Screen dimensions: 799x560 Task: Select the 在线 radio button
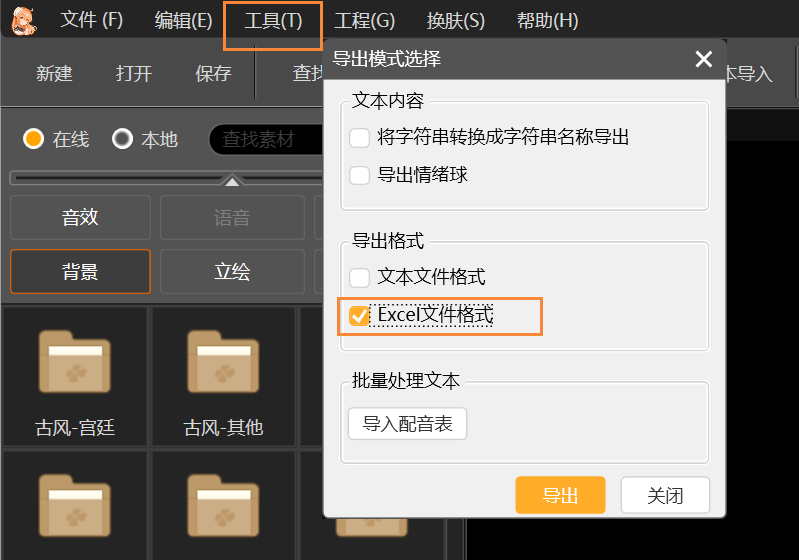(34, 139)
